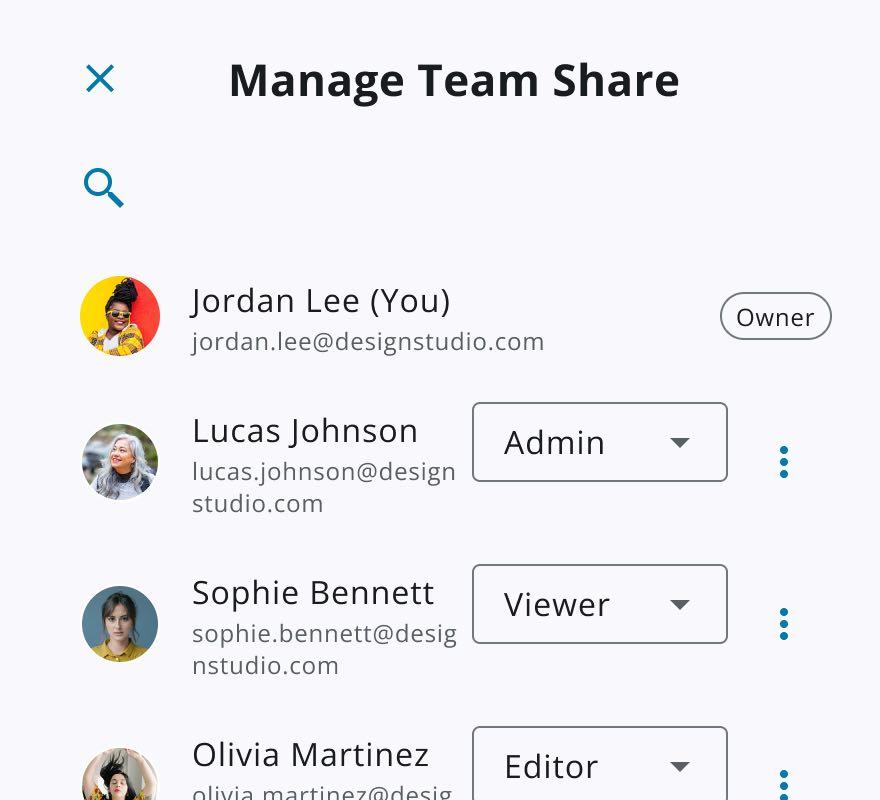The height and width of the screenshot is (800, 880).
Task: Expand Olivia Martinez's Editor role dropdown
Action: click(x=599, y=765)
